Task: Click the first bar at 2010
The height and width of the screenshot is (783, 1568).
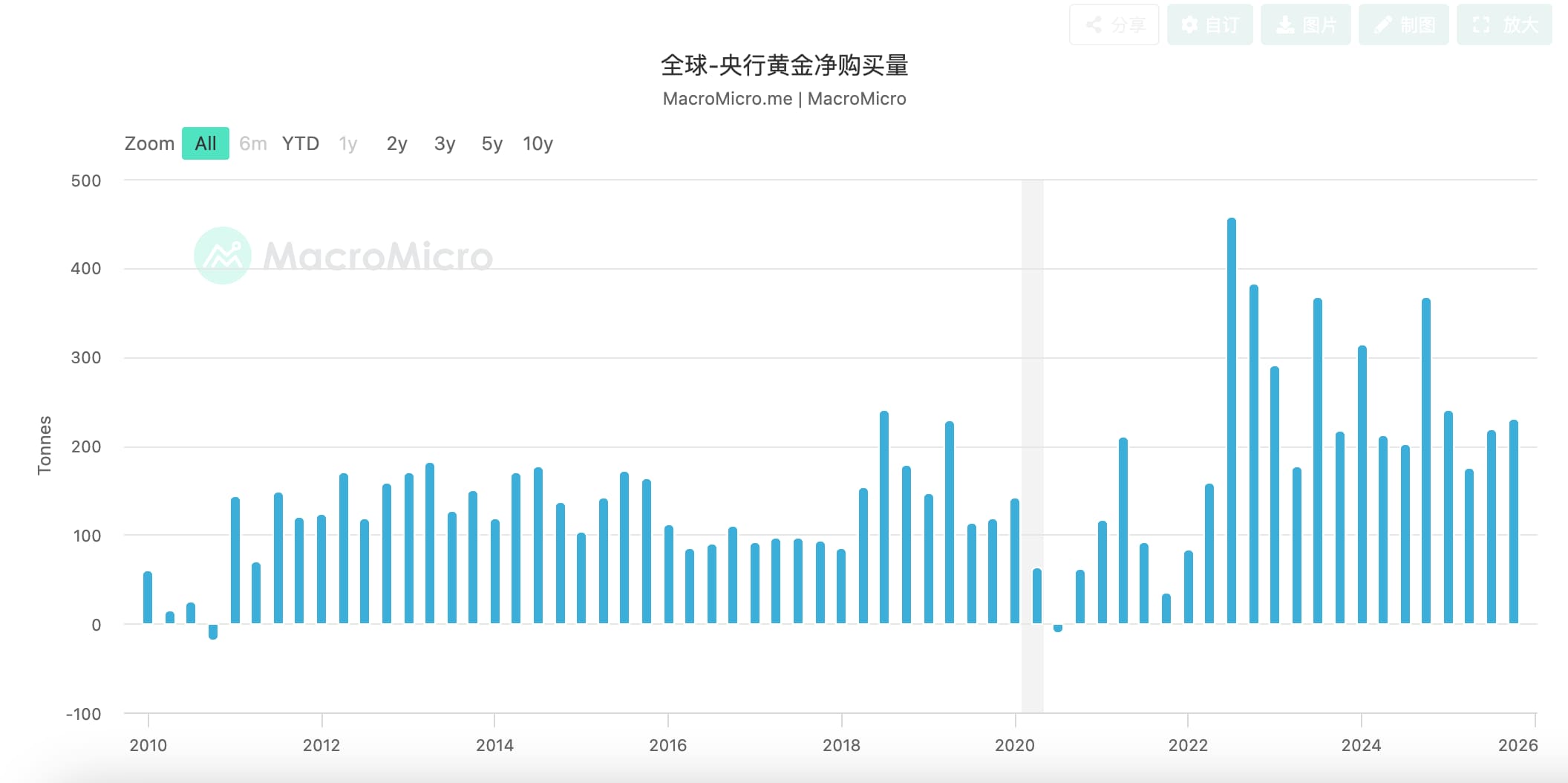Action: pos(148,597)
